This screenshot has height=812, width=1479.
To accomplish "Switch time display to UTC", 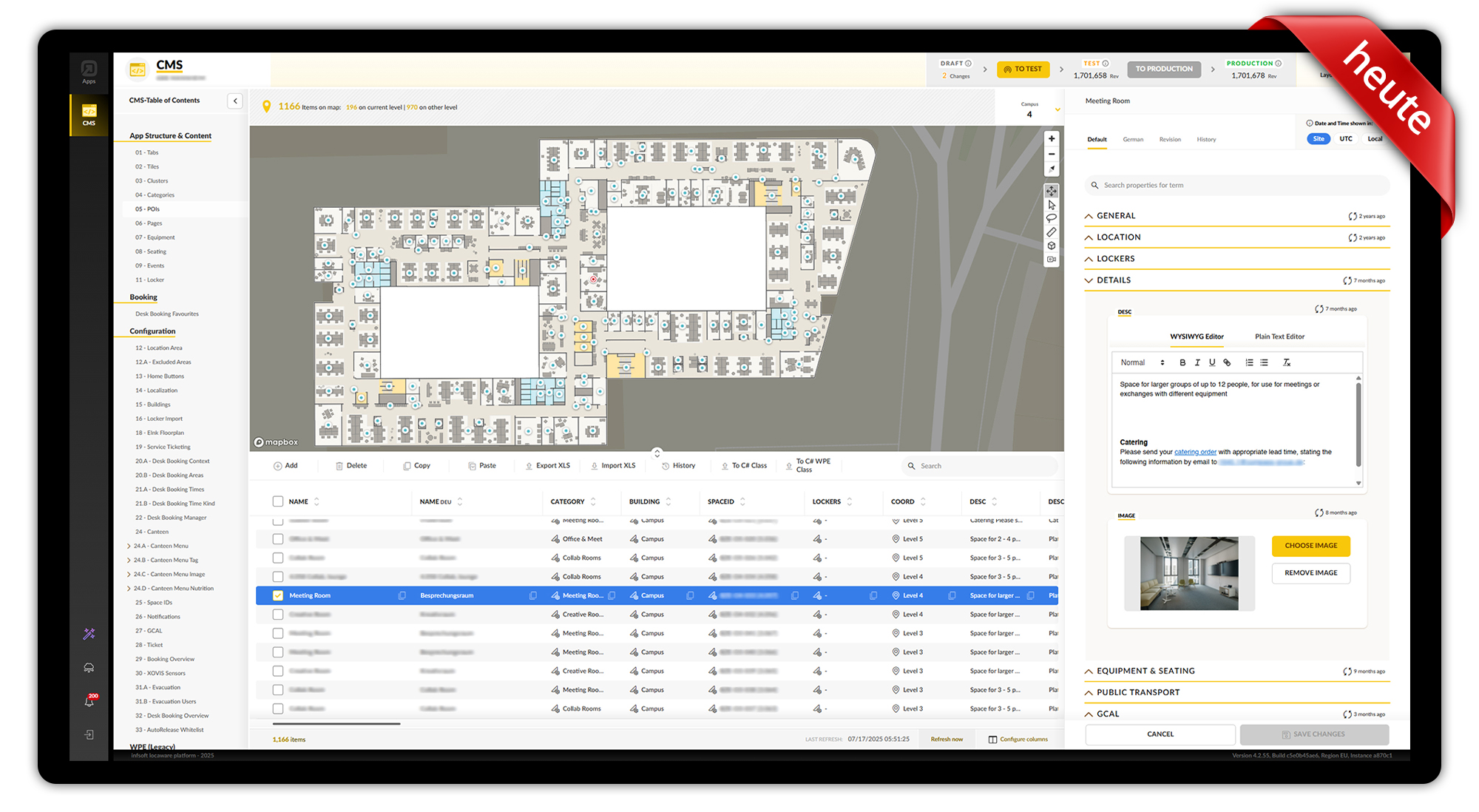I will click(1345, 139).
